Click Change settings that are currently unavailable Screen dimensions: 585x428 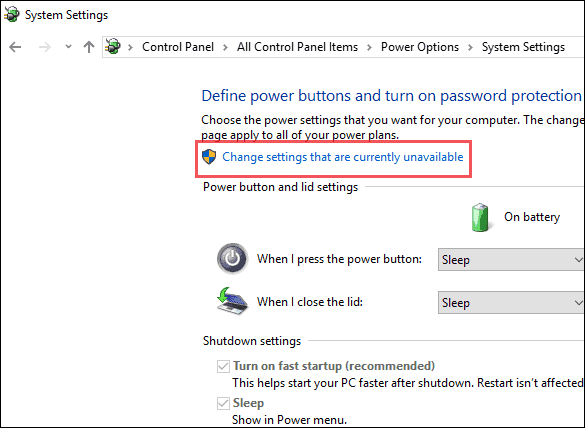pos(342,157)
